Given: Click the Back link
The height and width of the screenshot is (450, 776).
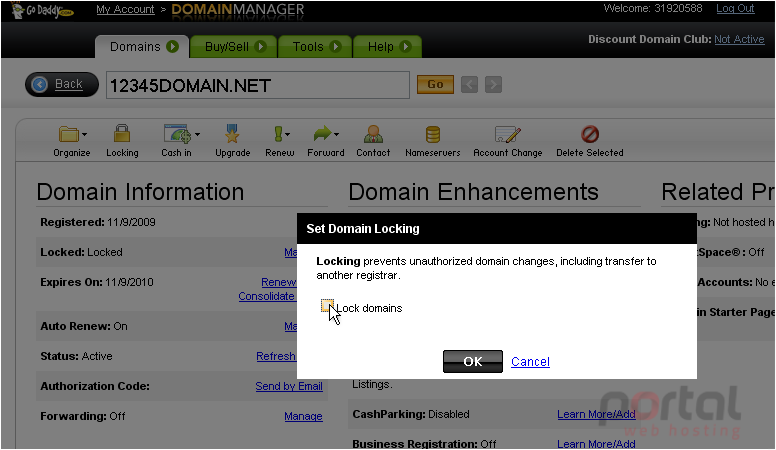Looking at the screenshot, I should (68, 84).
